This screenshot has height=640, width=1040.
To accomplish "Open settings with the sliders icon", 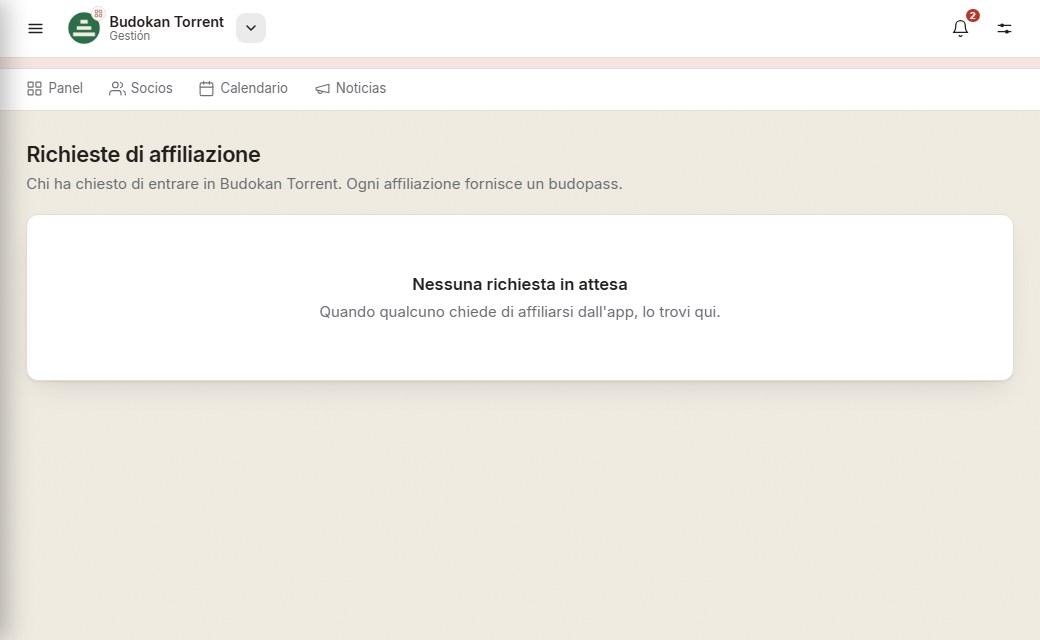I will [1004, 29].
